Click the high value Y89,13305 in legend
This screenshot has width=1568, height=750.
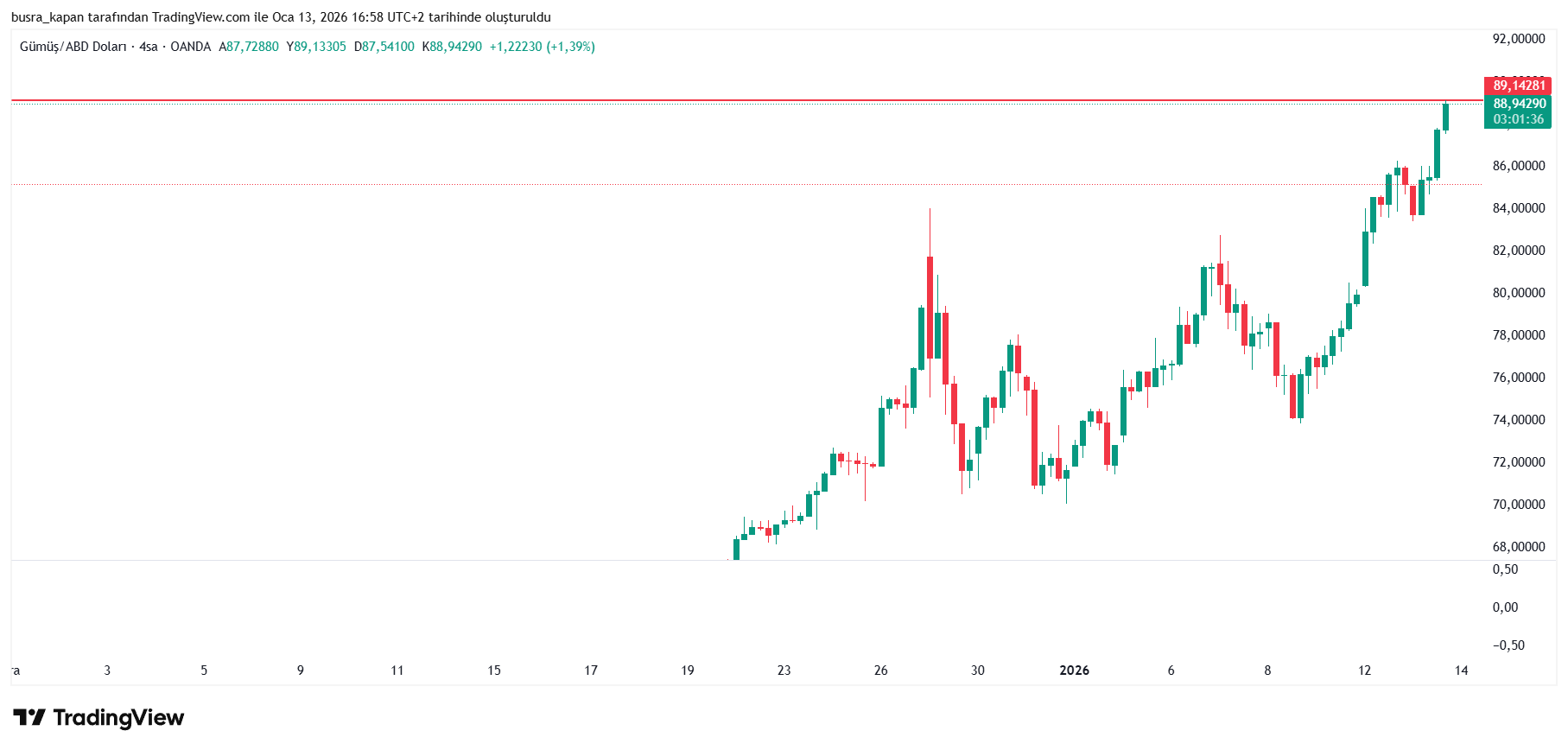pyautogui.click(x=316, y=47)
